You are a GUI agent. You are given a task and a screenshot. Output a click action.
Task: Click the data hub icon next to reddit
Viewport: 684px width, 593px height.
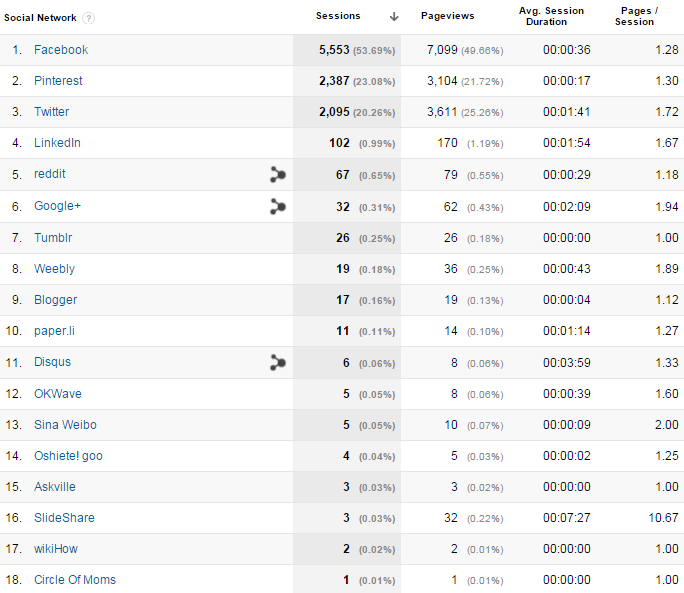click(278, 175)
